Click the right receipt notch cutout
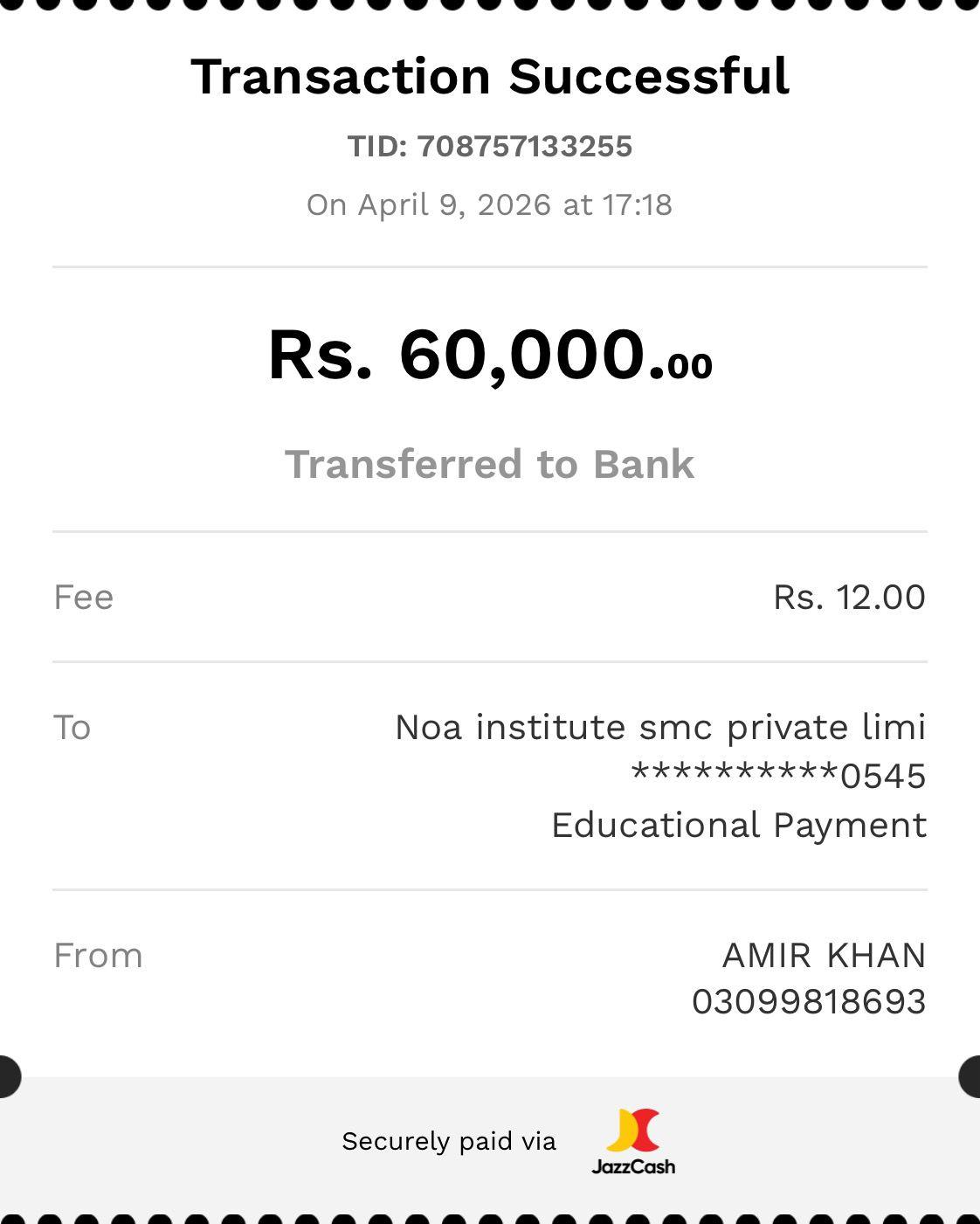 click(x=971, y=1076)
